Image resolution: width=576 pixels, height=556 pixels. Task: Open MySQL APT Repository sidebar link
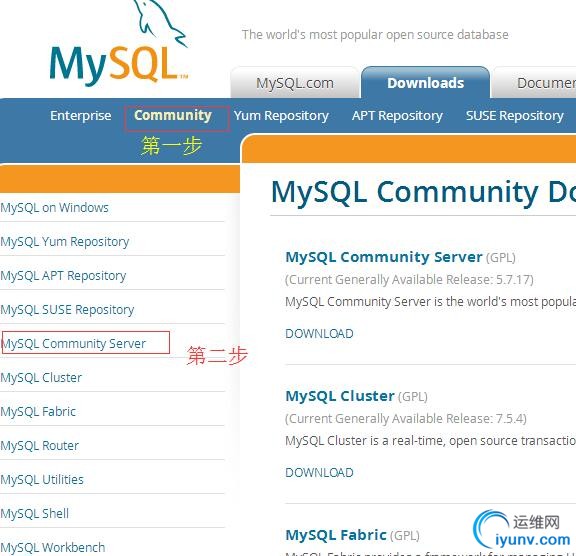point(63,276)
